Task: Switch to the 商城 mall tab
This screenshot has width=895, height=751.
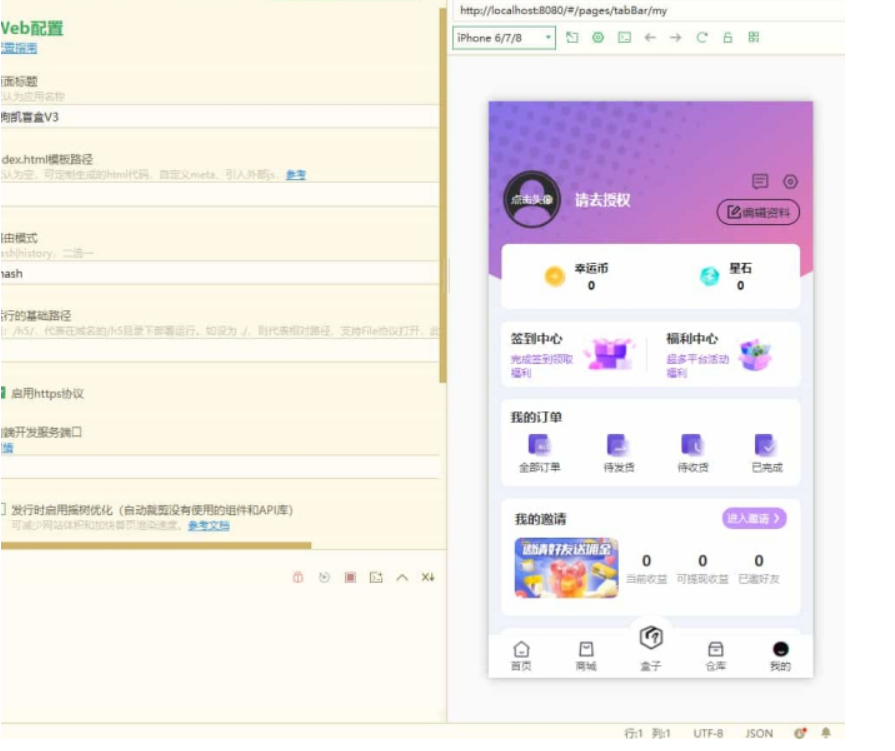Action: (586, 656)
